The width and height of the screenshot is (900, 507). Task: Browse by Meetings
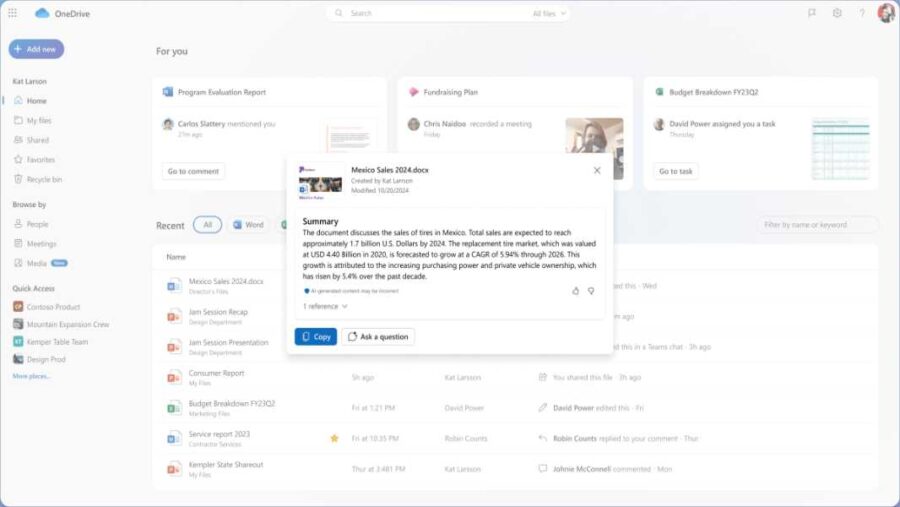click(41, 243)
